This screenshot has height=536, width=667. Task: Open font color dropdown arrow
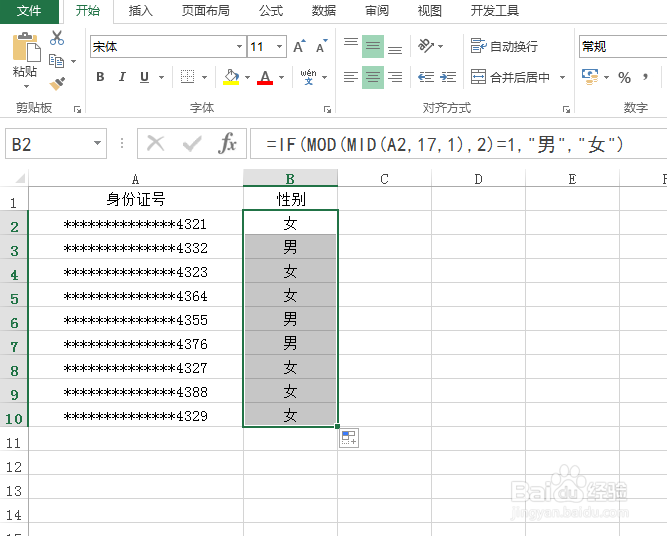point(281,77)
